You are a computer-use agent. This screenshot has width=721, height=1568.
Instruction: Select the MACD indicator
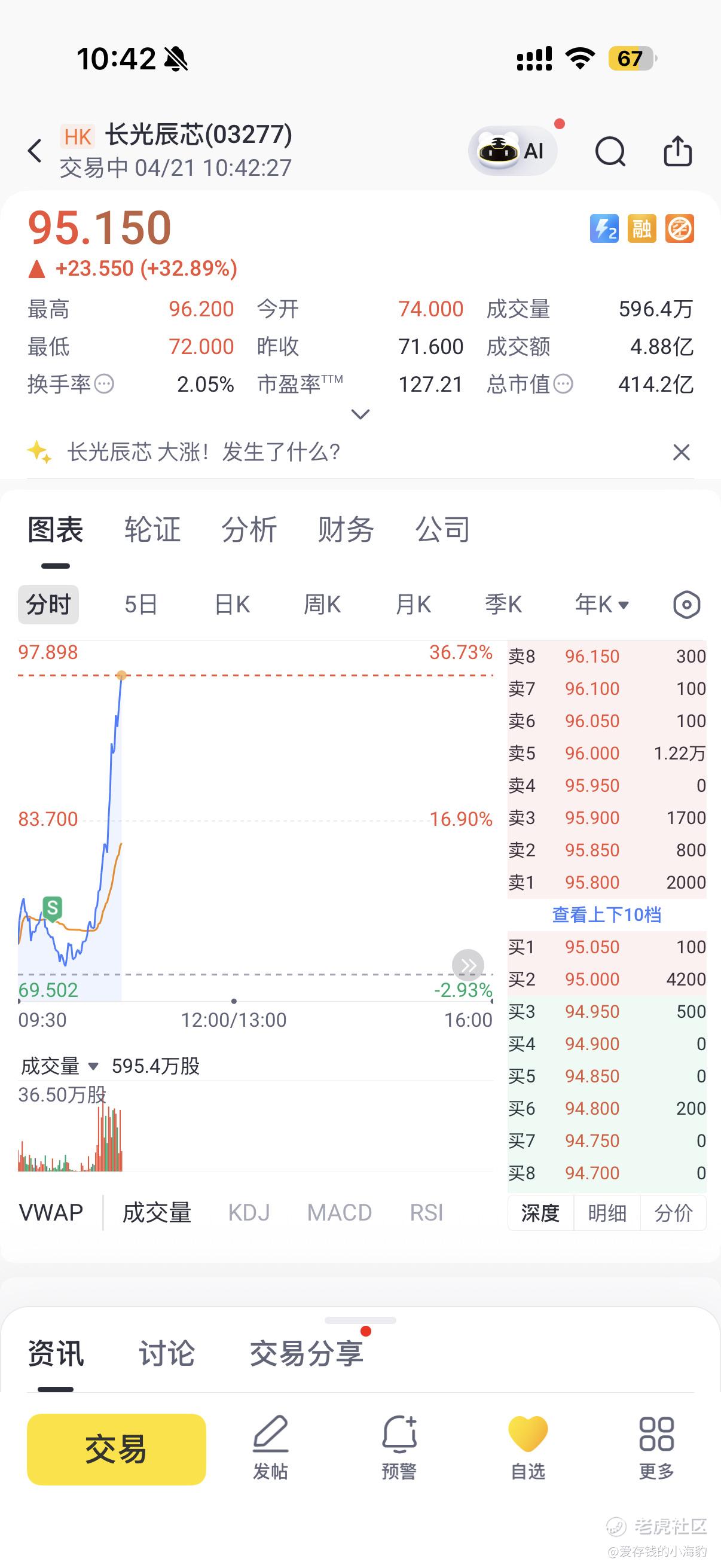click(340, 1213)
